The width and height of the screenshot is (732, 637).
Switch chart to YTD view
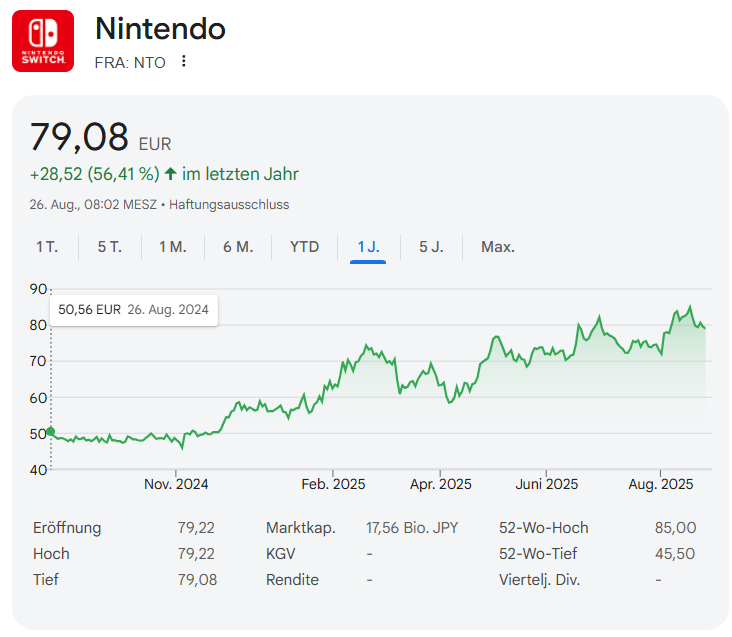304,247
